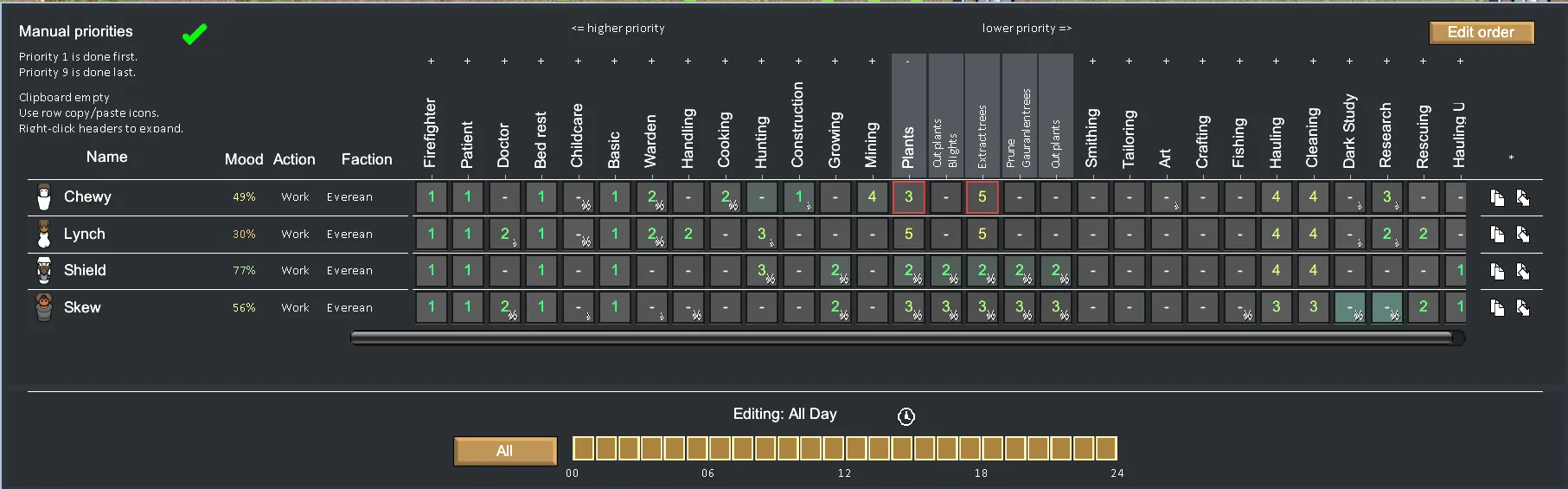Click Skew's colonist portrait icon
1568x489 pixels.
click(44, 307)
